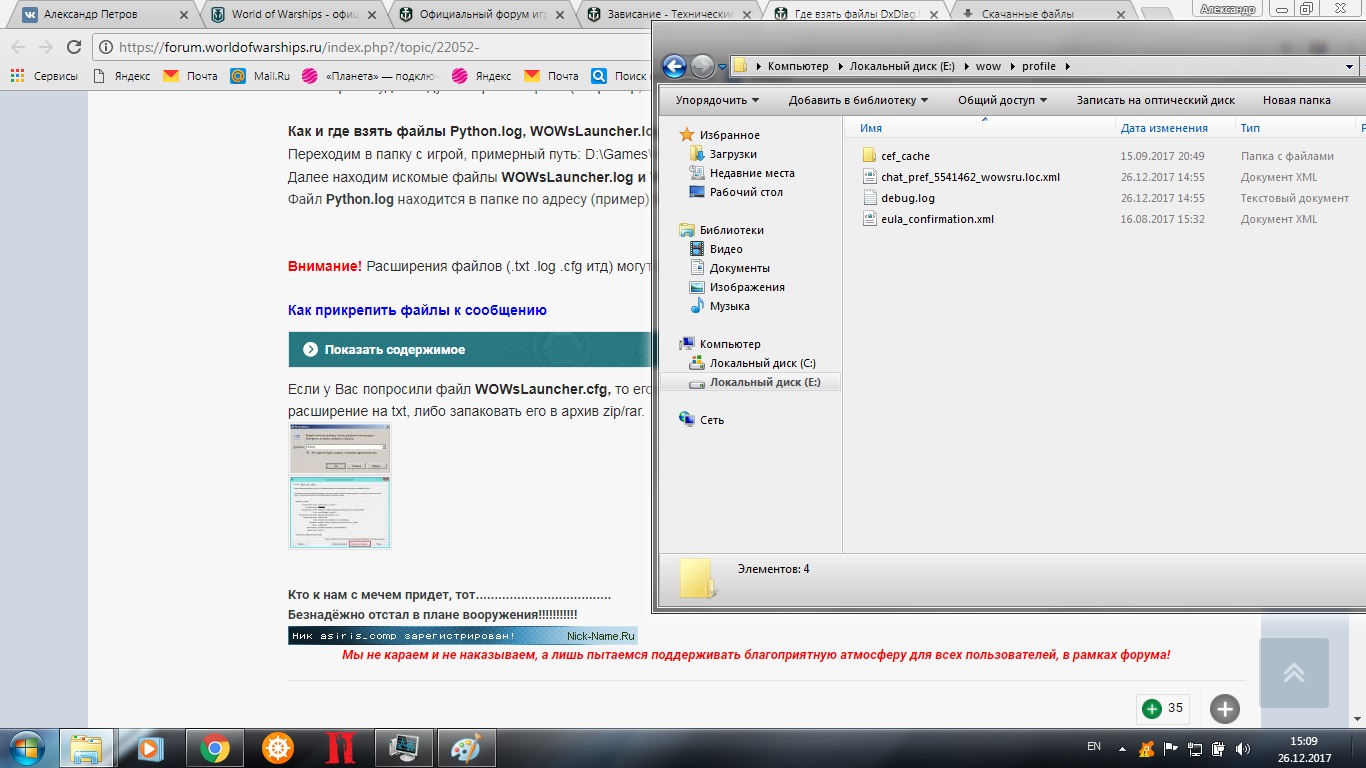Open Windows Explorer from taskbar
Screen dimensions: 1366x768
click(86, 748)
